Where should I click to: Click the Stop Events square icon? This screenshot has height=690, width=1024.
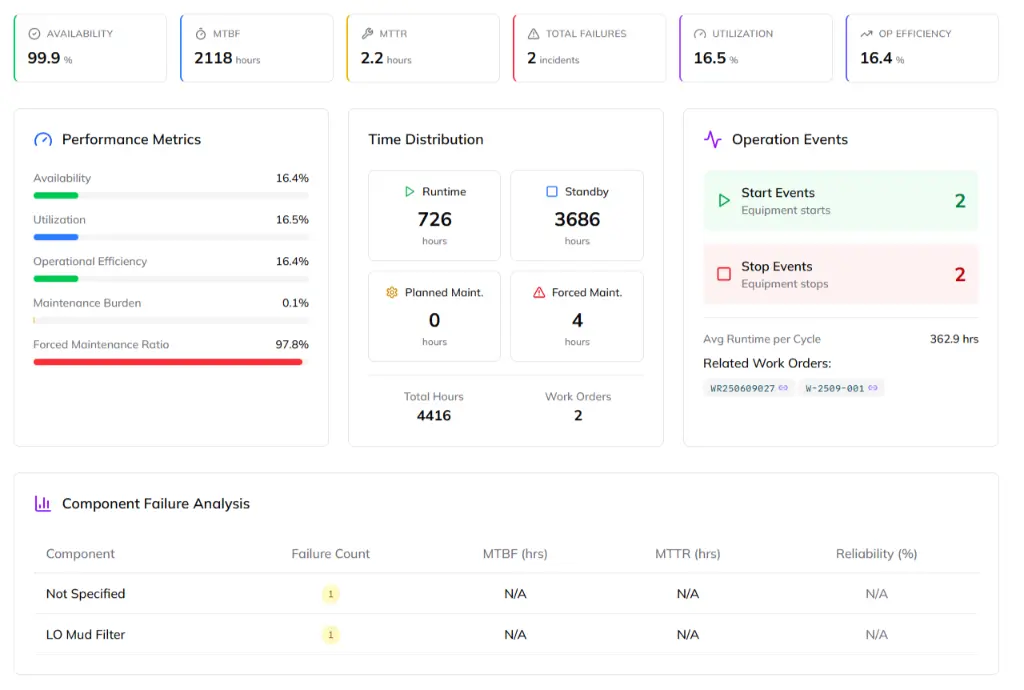pos(724,274)
